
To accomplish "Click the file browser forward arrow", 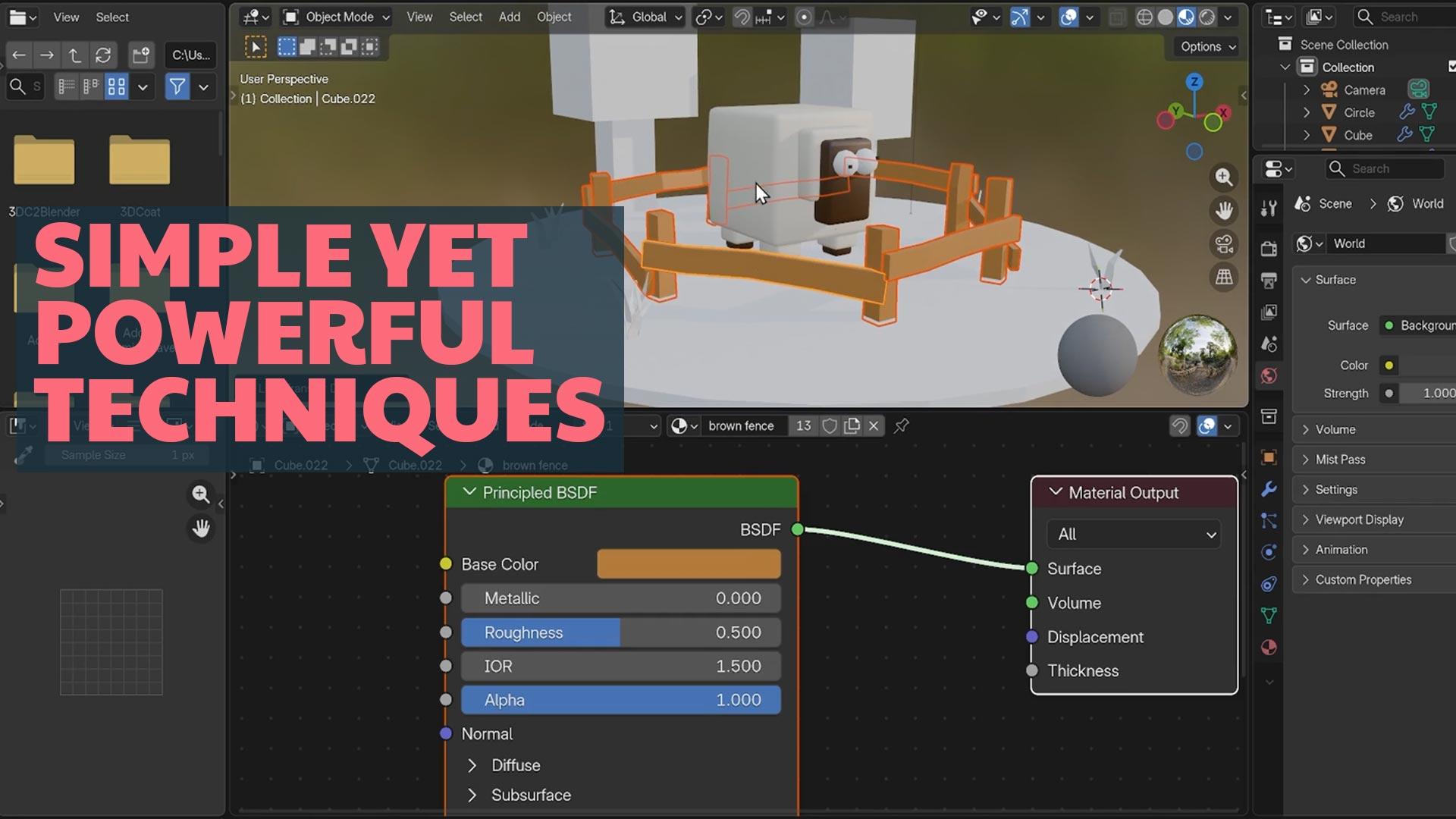I will click(x=46, y=55).
